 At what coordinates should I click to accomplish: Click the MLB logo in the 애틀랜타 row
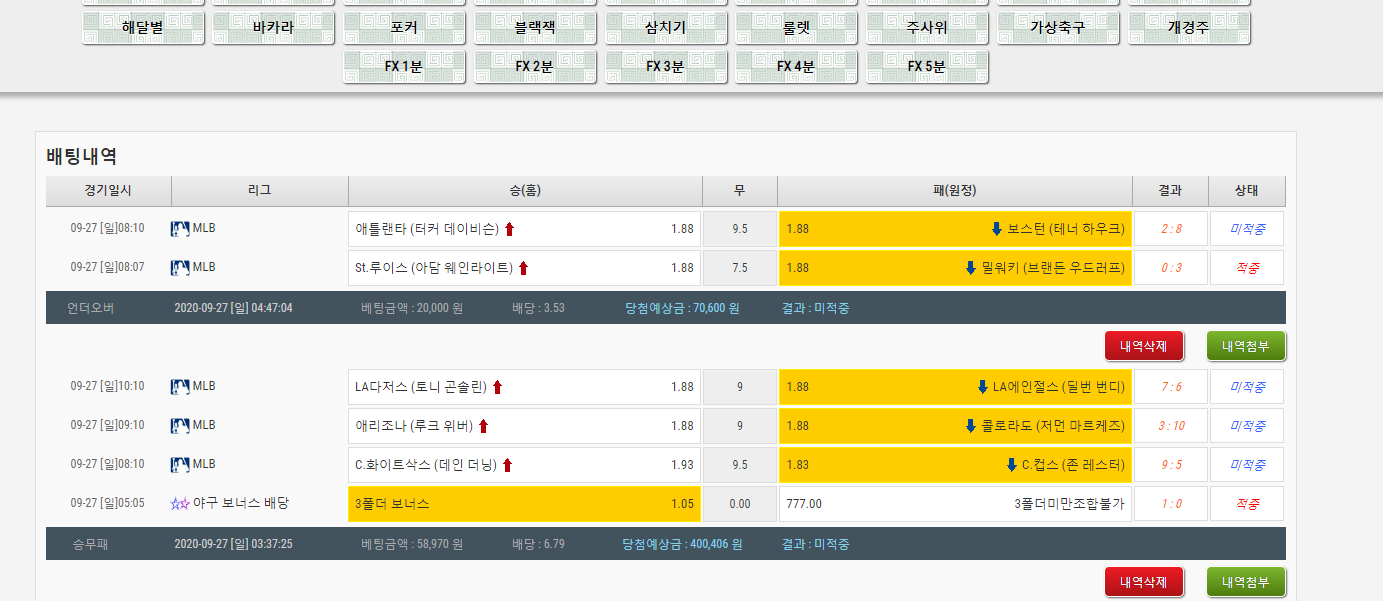(180, 228)
